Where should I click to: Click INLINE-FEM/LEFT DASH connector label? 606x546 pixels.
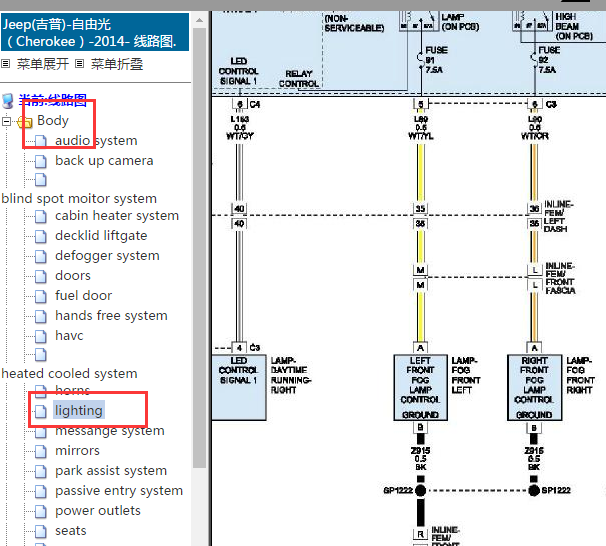[558, 216]
